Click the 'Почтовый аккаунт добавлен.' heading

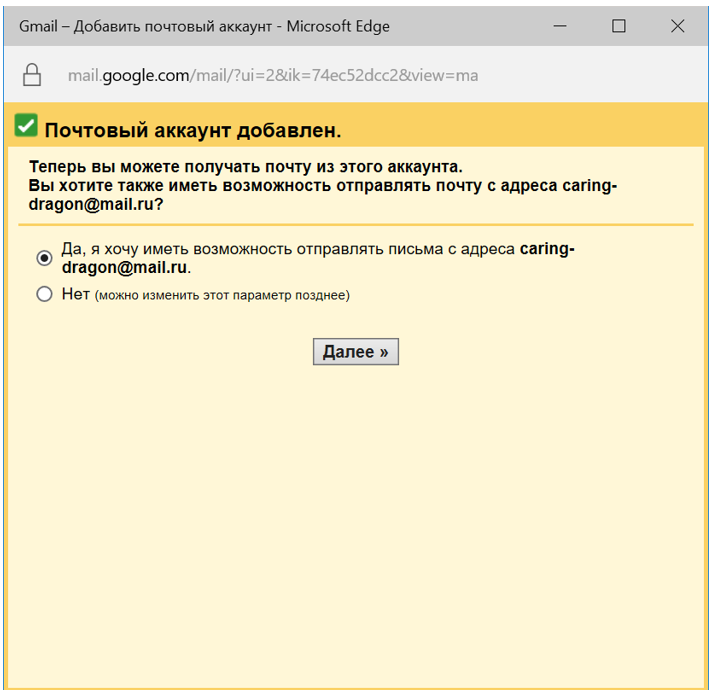pyautogui.click(x=193, y=131)
